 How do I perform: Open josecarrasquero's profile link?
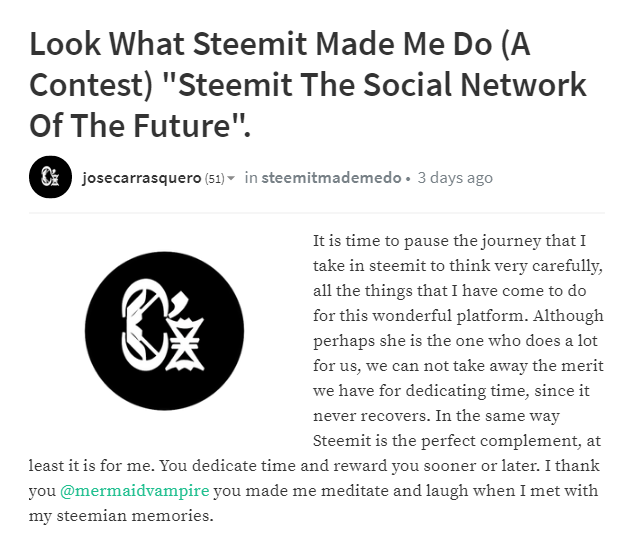[141, 178]
